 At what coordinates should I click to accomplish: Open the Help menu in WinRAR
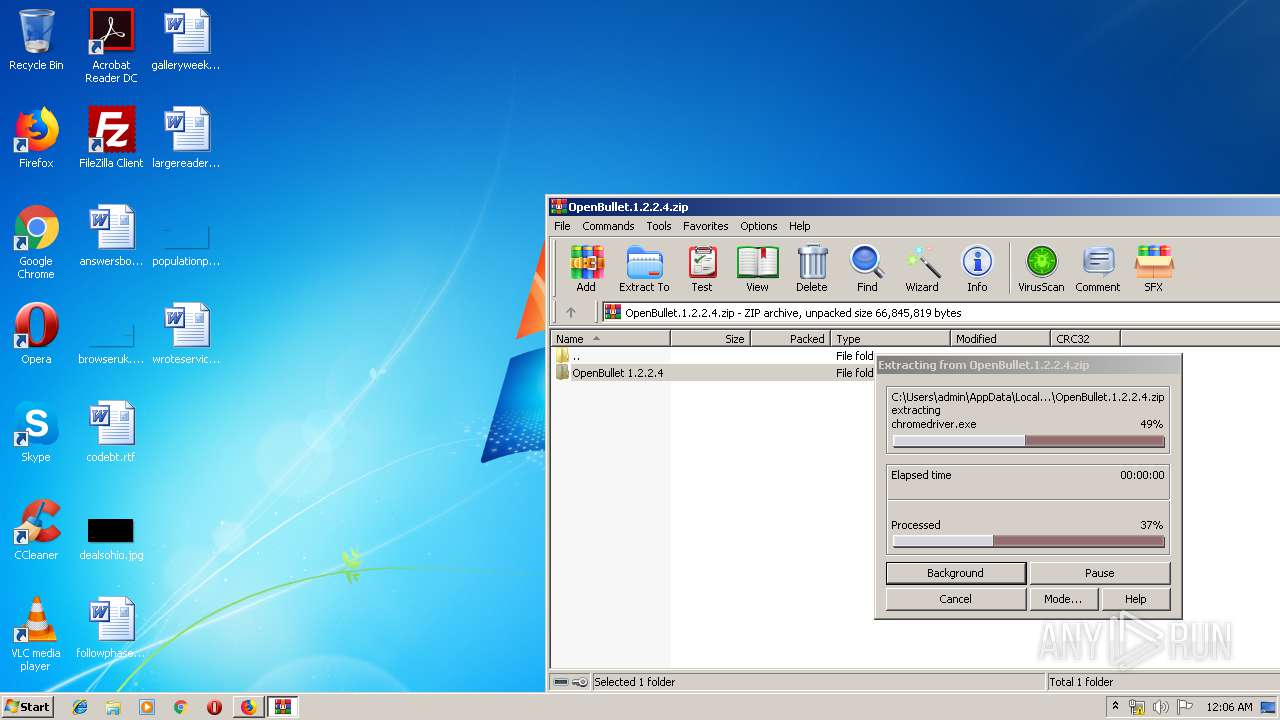800,226
